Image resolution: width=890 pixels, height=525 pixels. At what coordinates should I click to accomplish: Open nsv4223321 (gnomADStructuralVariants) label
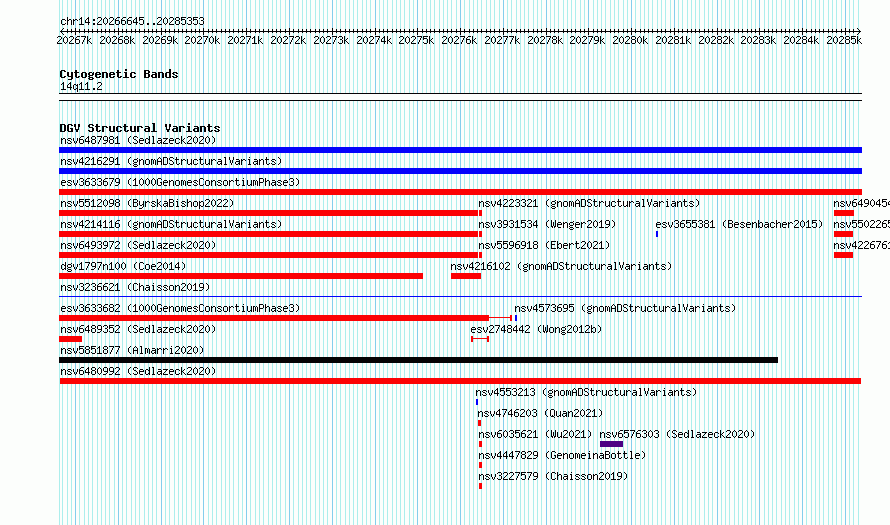589,203
